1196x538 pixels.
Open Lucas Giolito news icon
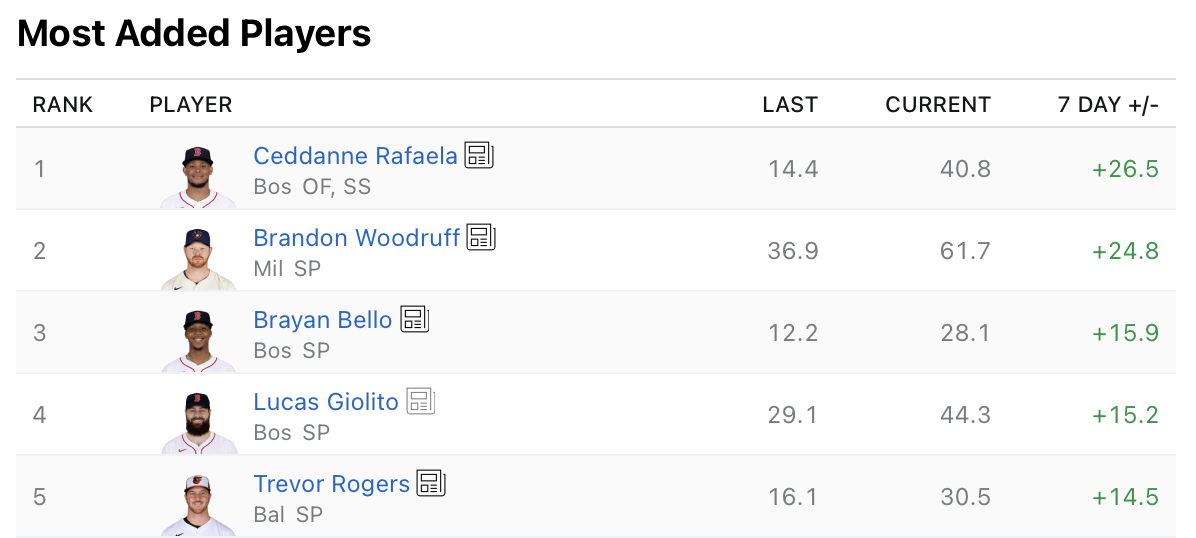[x=420, y=401]
